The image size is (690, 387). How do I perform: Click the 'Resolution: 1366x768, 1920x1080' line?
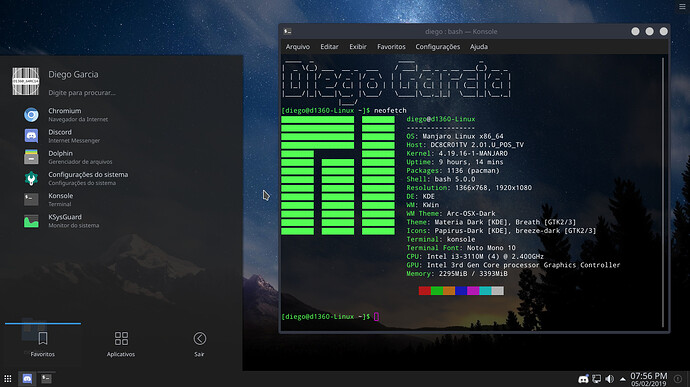point(469,188)
